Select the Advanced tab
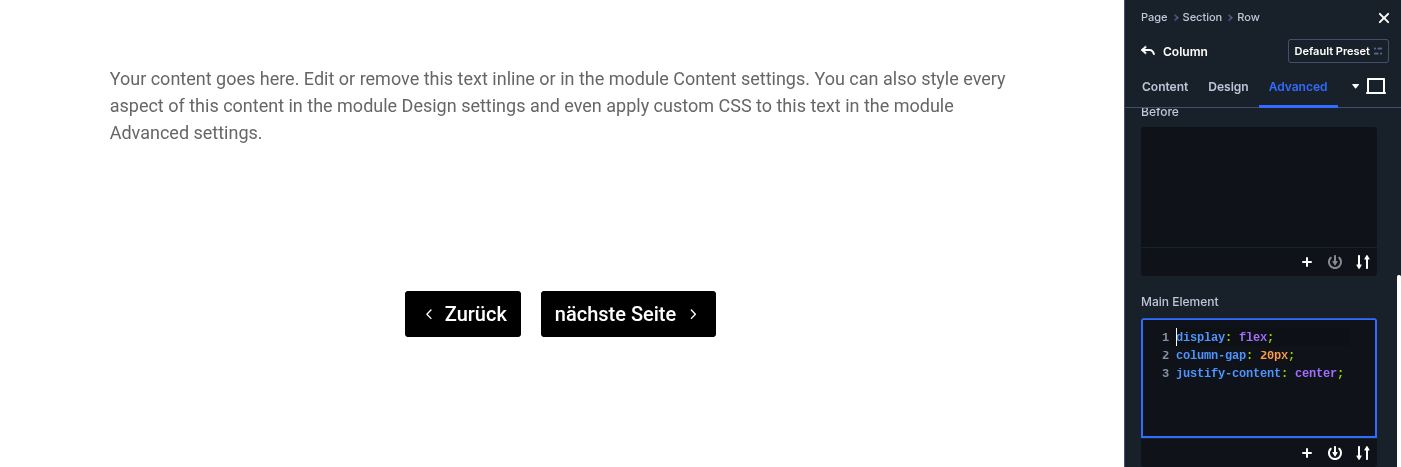Viewport: 1401px width, 467px height. coord(1298,87)
